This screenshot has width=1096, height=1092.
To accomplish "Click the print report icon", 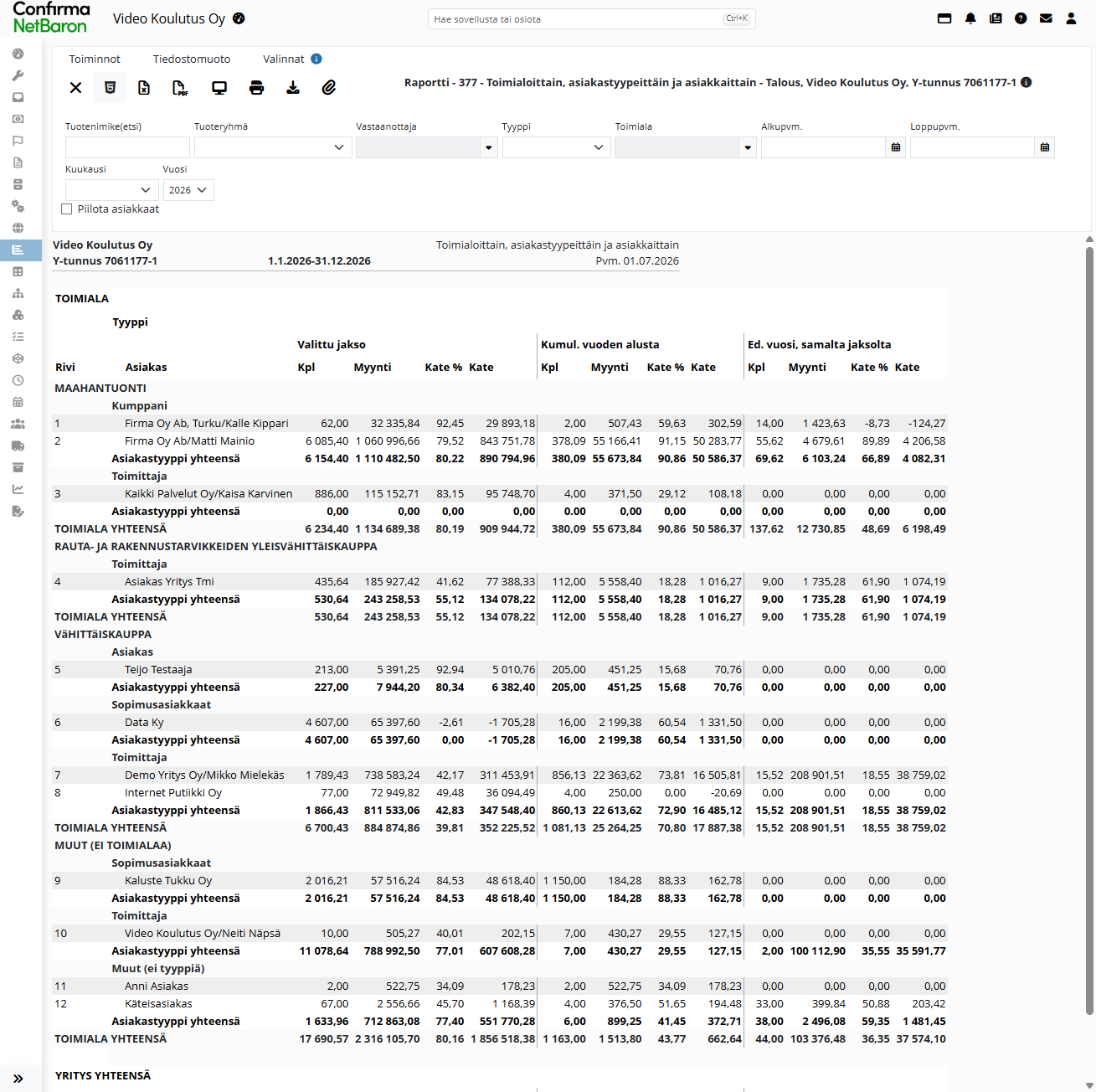I will (257, 88).
